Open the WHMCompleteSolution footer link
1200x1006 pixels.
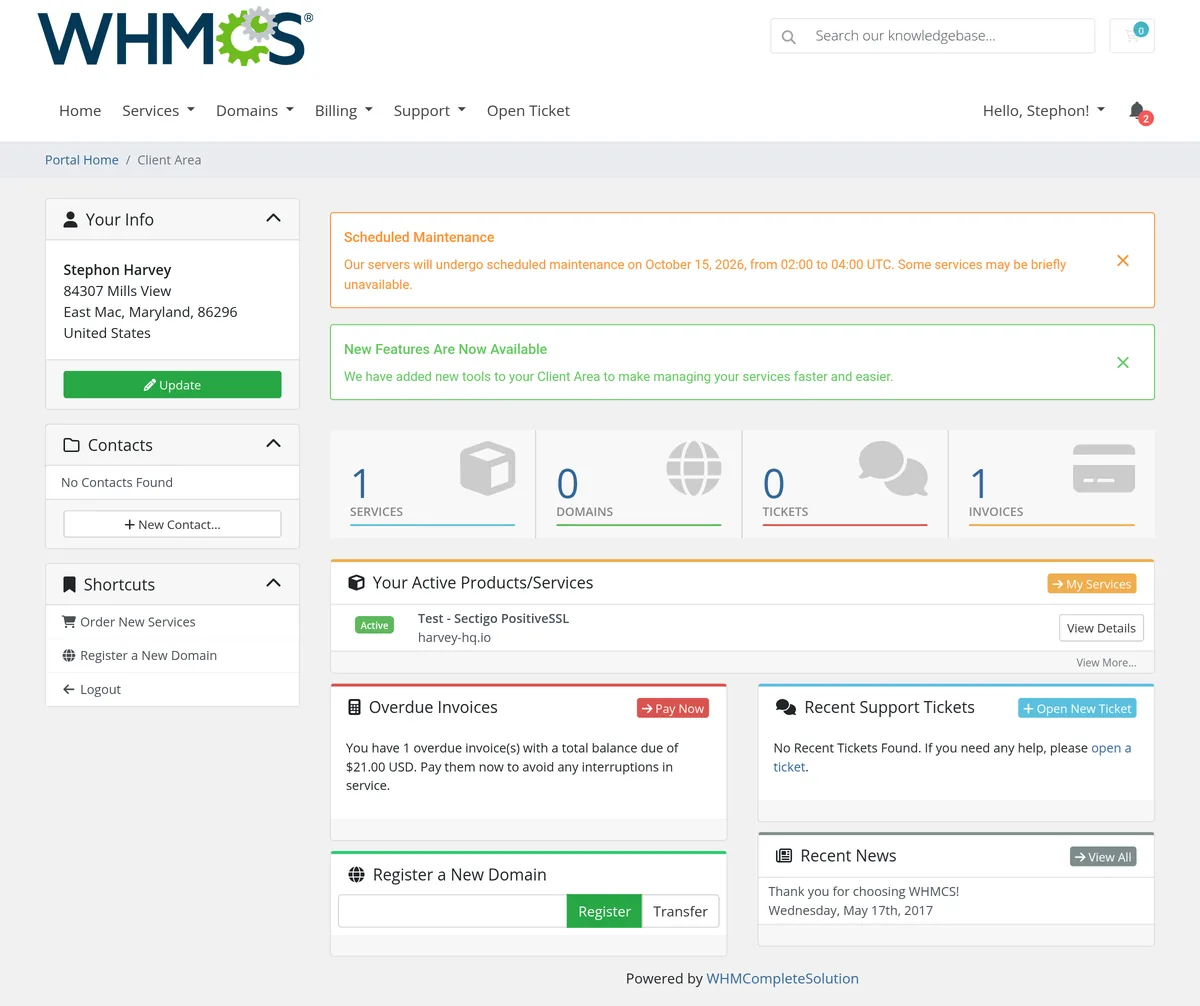(782, 979)
